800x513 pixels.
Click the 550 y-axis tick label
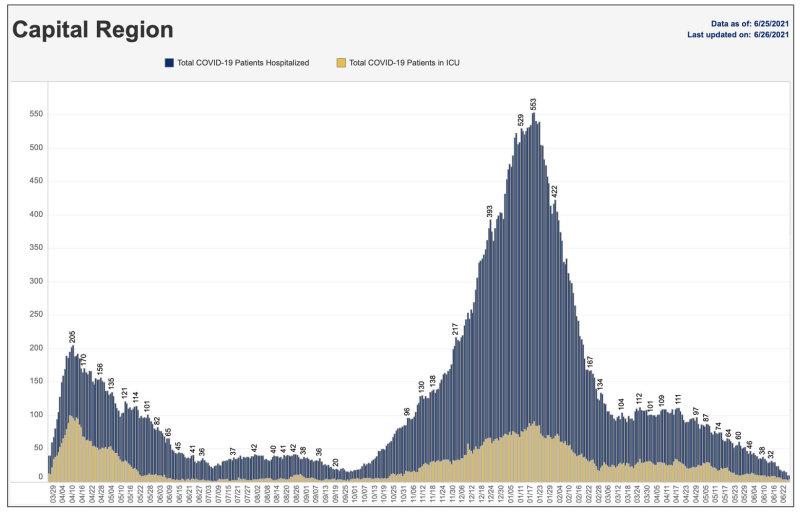pyautogui.click(x=37, y=114)
